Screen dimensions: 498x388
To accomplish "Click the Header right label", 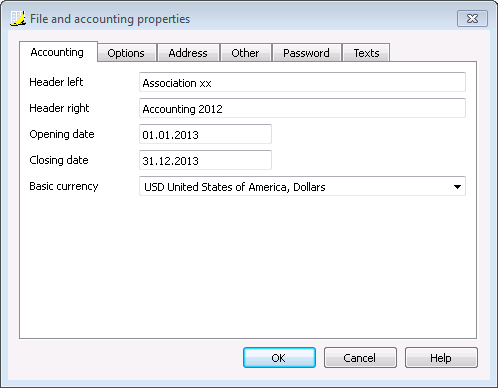I will (59, 108).
